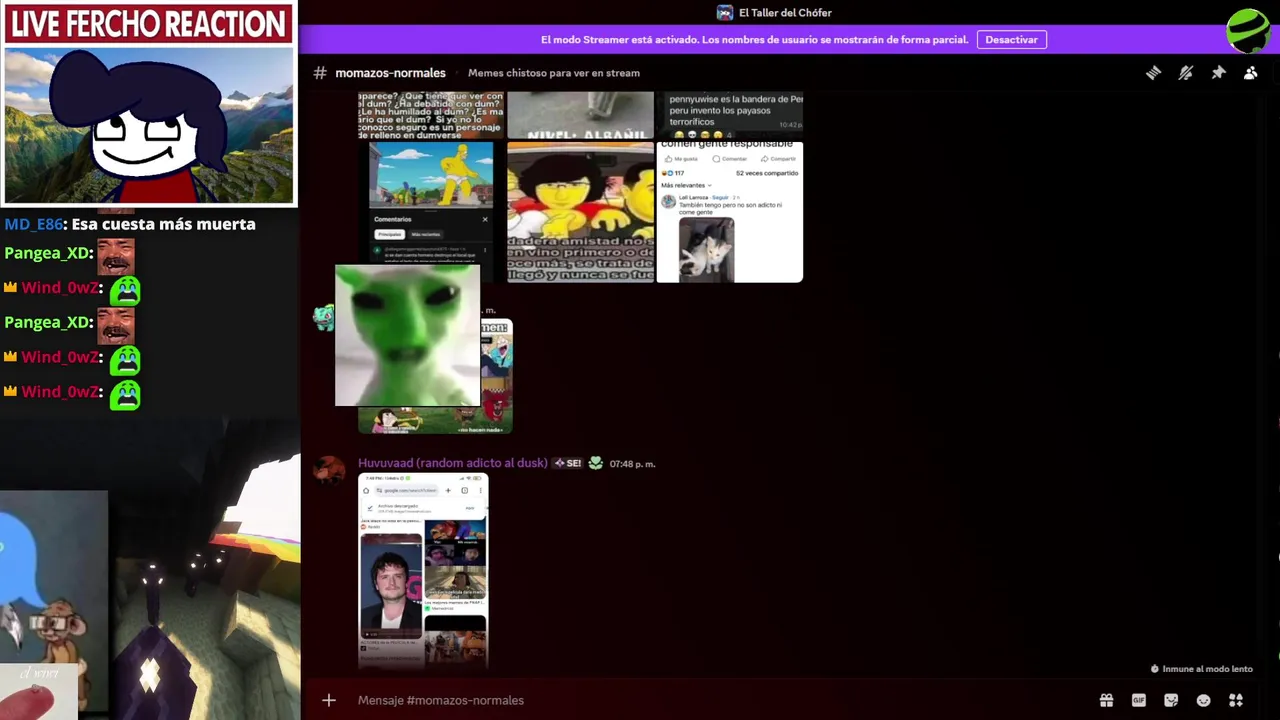
Task: Click the stopwatch icon next to 'Inmune al modo lento'
Action: click(x=1155, y=669)
